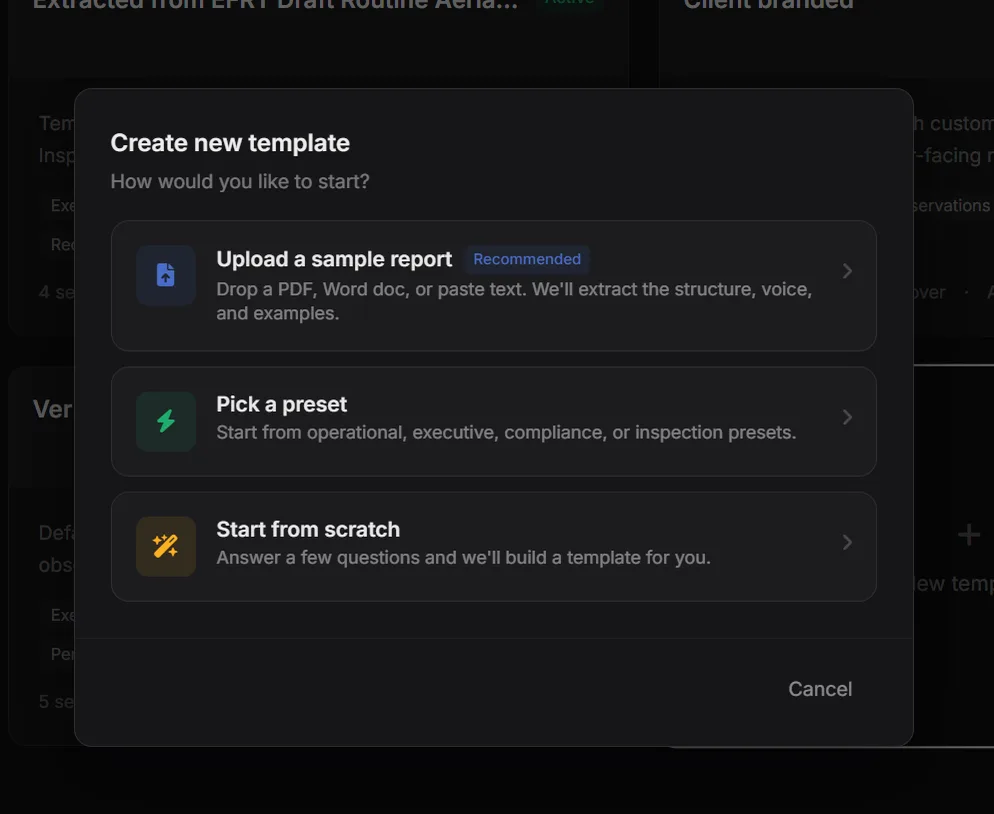Click the plus icon for new template

tap(968, 535)
